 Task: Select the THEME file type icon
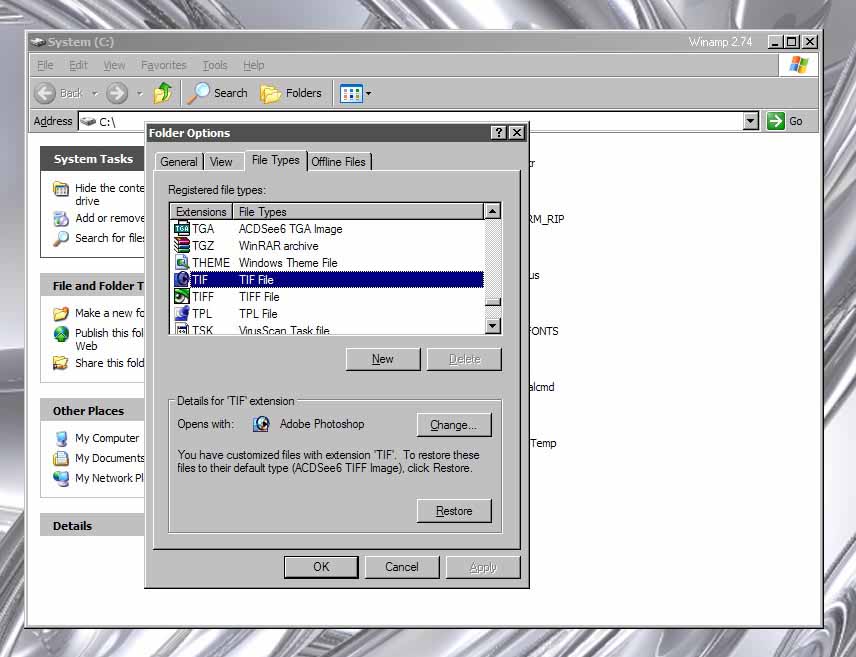click(181, 262)
